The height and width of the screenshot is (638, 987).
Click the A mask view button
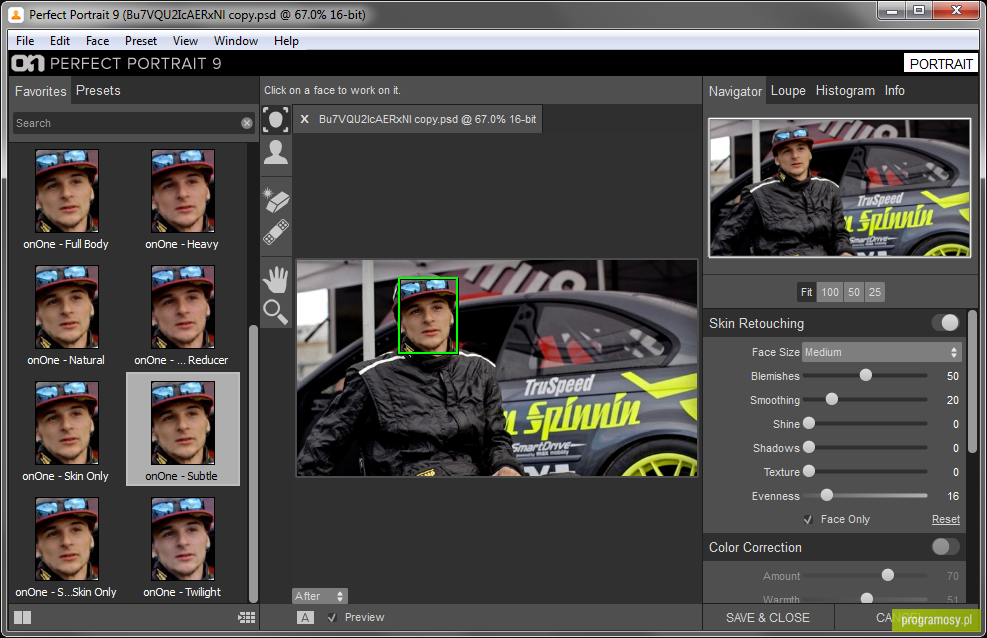pyautogui.click(x=305, y=617)
